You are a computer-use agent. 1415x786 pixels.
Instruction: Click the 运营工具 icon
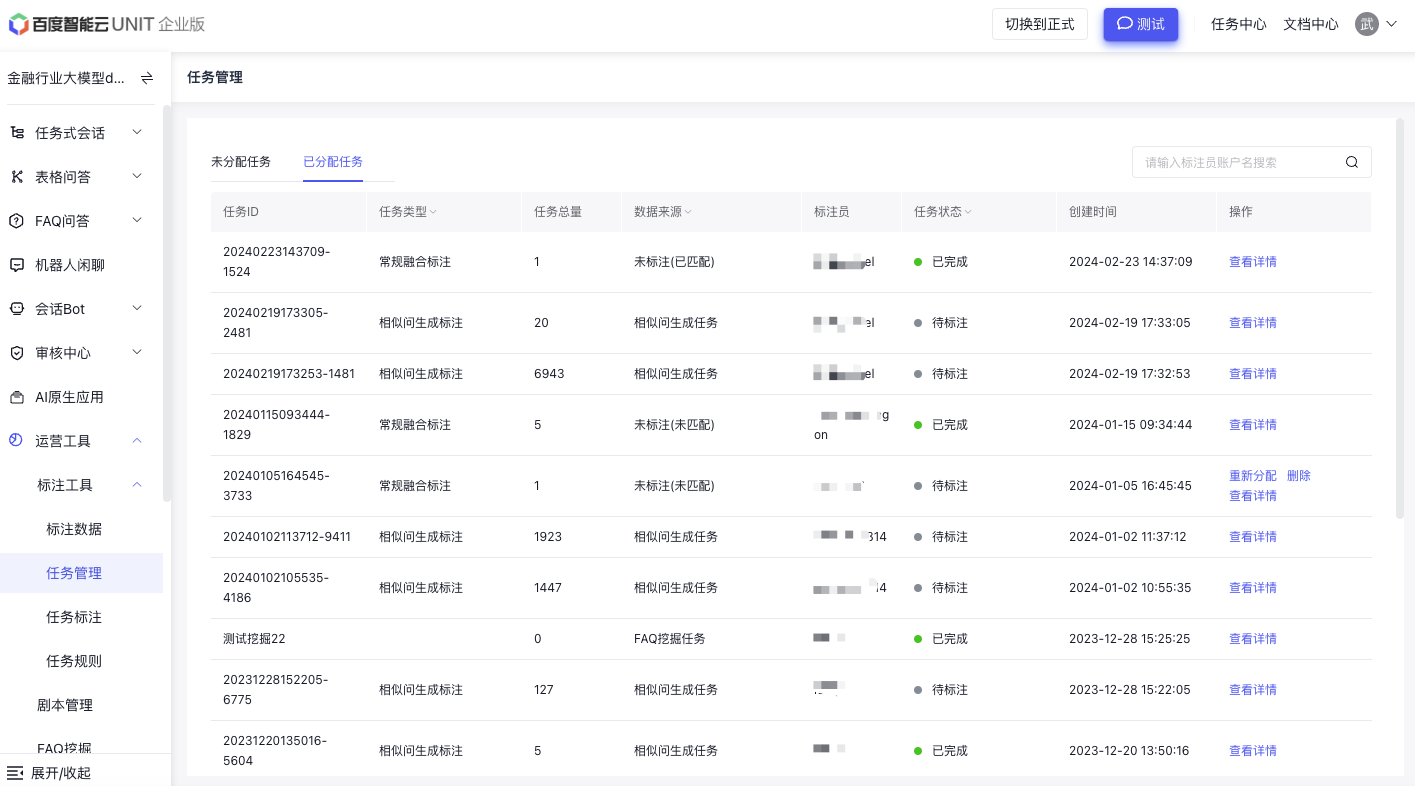click(x=17, y=441)
